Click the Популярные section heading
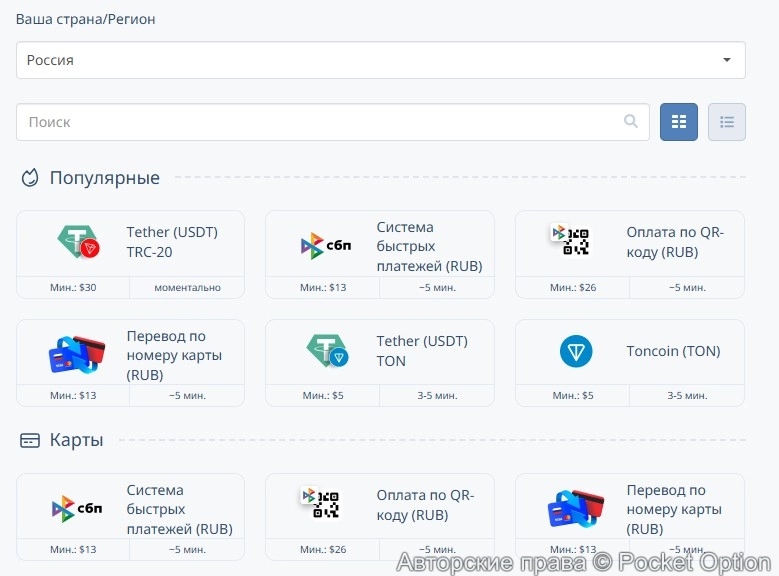 105,178
